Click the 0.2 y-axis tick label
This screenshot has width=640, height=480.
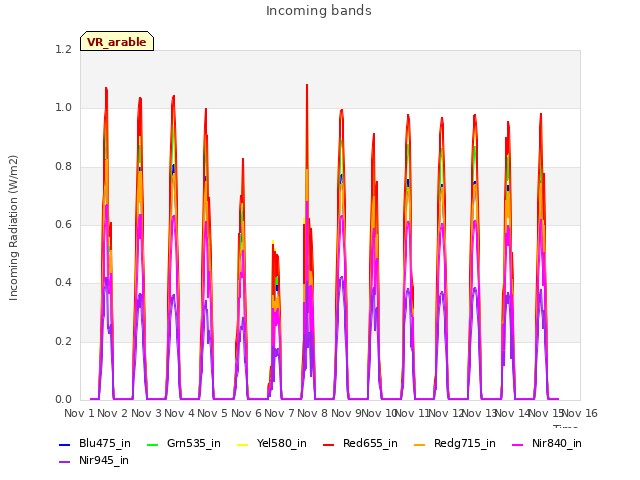63,341
